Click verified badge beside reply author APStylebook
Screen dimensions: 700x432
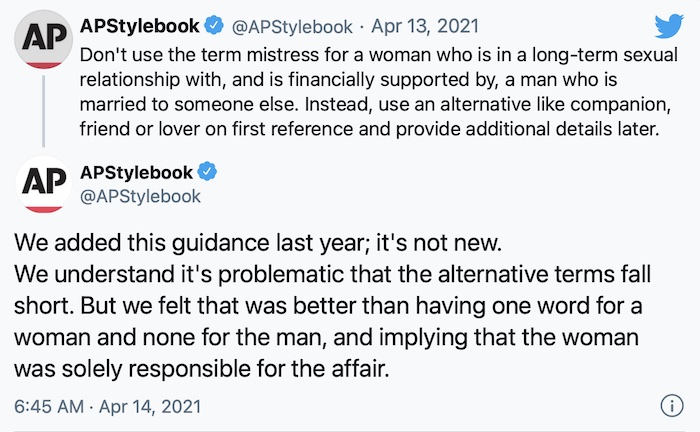tap(207, 172)
